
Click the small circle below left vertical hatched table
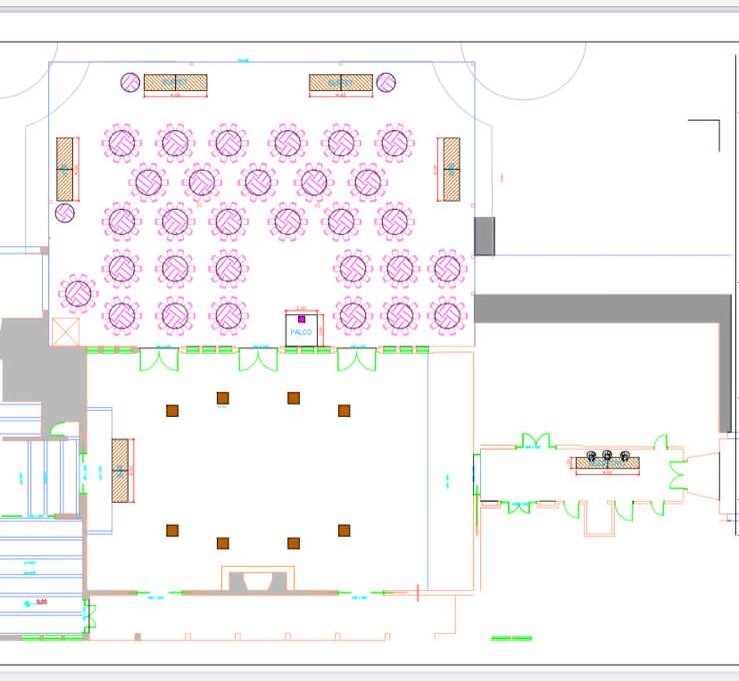(x=65, y=213)
